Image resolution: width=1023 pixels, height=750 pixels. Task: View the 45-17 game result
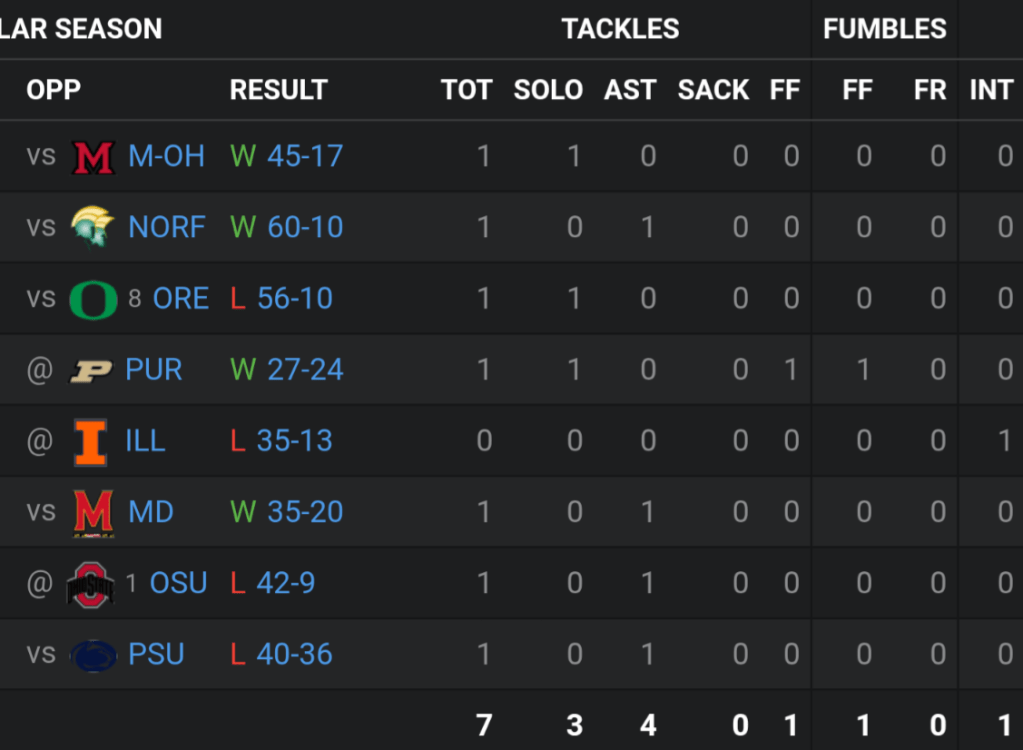(304, 156)
